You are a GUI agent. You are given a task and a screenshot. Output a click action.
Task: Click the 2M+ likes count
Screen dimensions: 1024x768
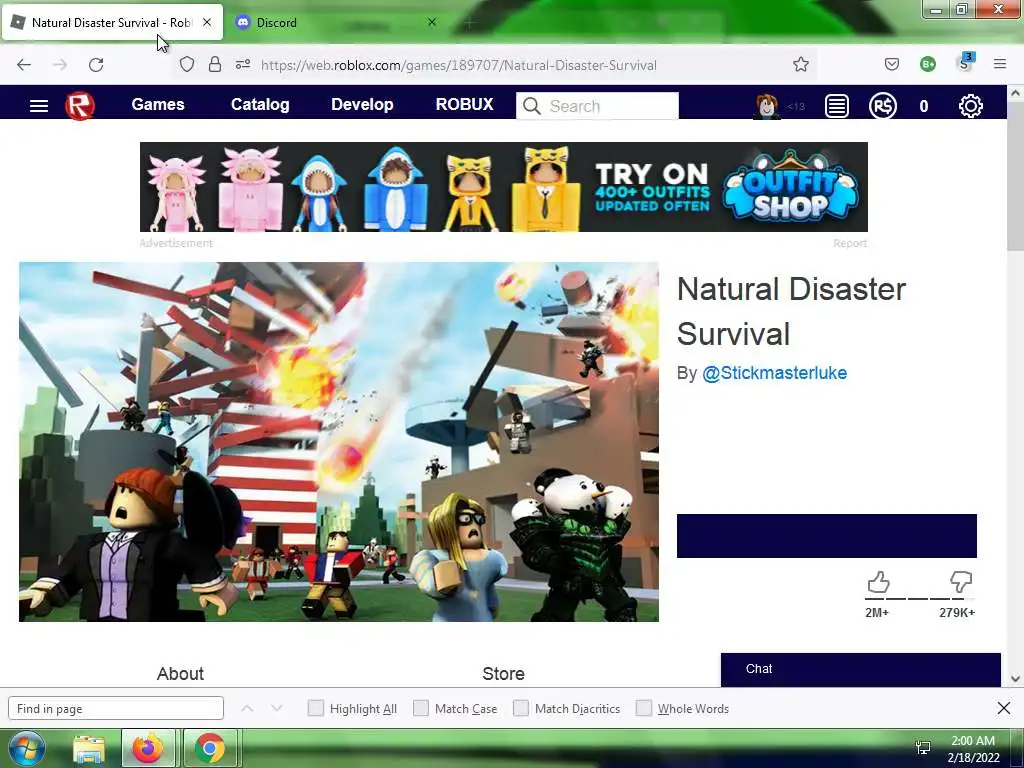(x=877, y=613)
